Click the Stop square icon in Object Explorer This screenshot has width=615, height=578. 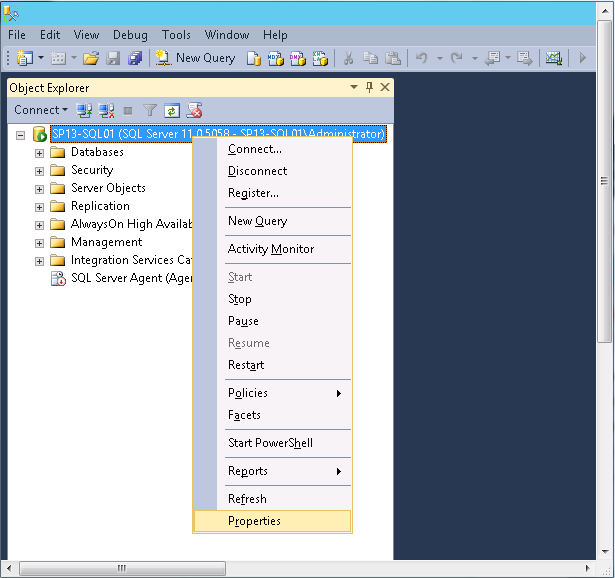click(128, 111)
